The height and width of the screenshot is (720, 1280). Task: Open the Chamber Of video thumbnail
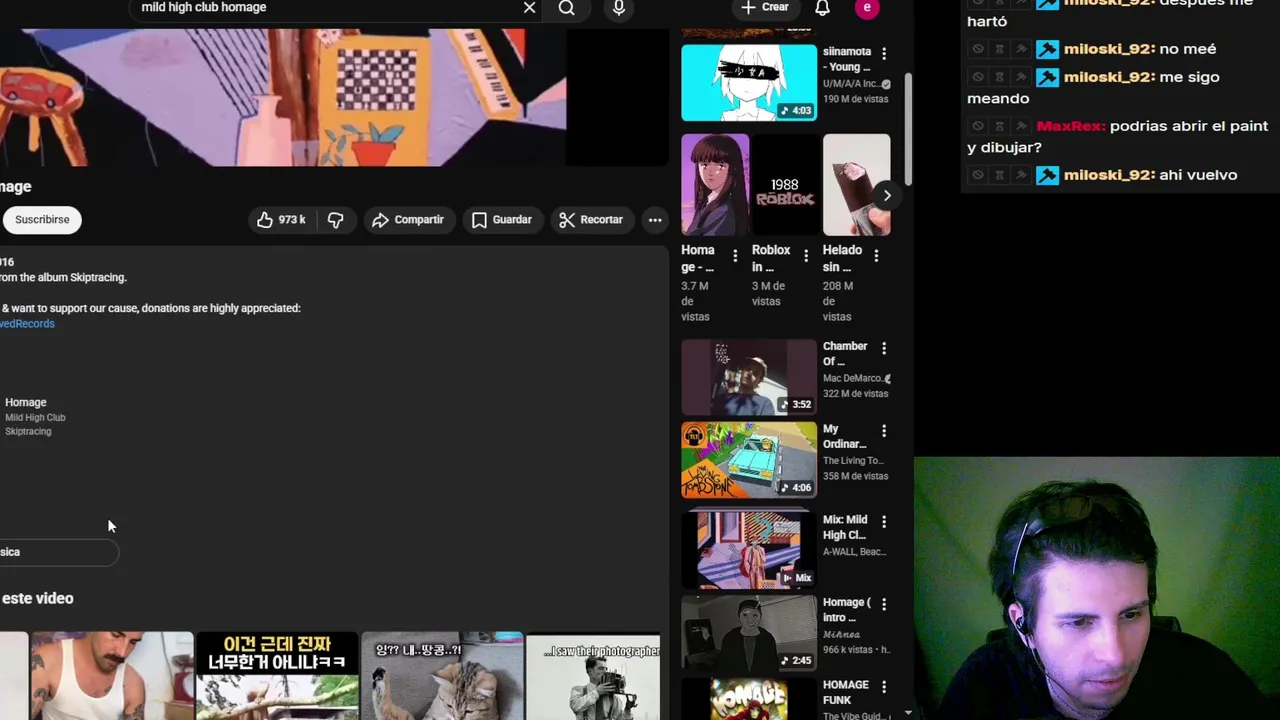click(749, 377)
